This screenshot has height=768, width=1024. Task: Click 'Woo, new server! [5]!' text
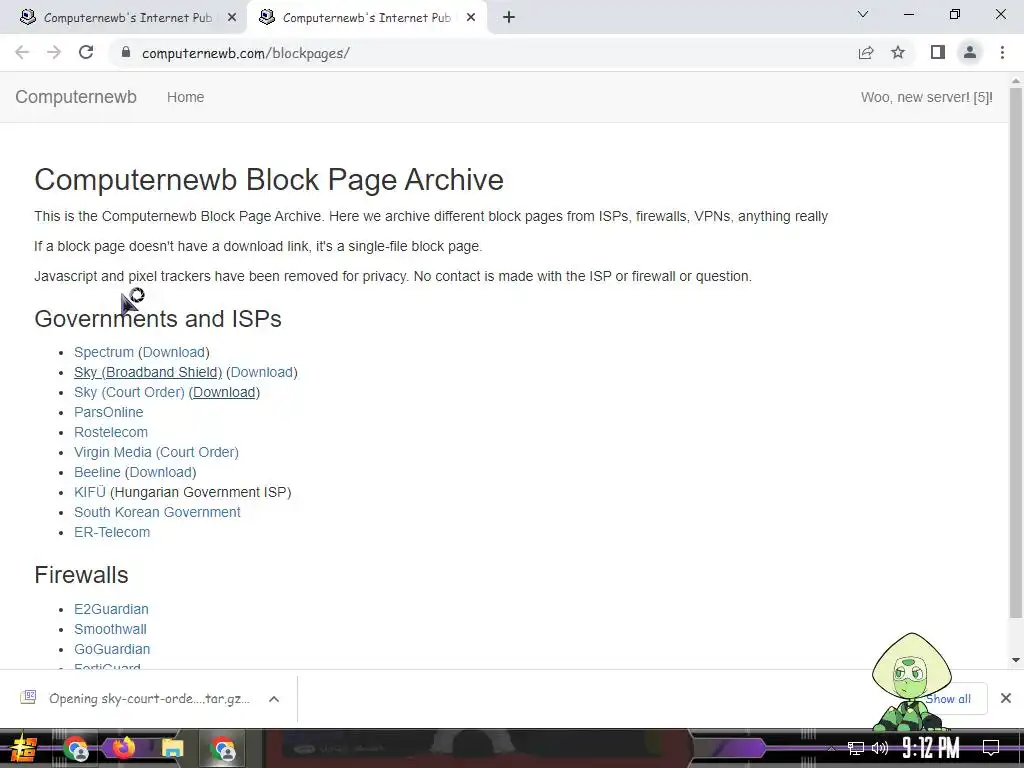point(927,97)
